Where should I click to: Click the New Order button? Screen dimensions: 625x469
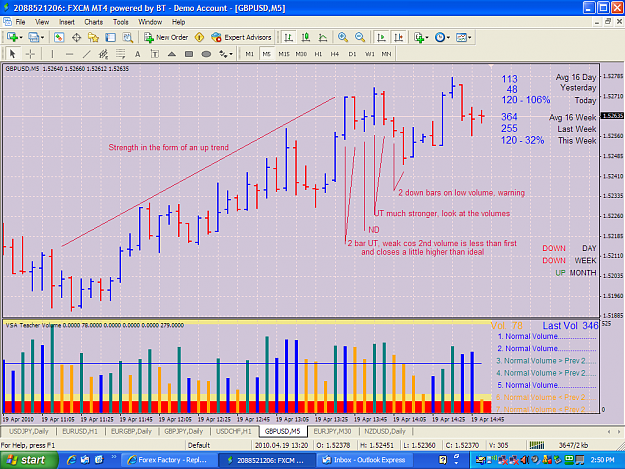[166, 37]
